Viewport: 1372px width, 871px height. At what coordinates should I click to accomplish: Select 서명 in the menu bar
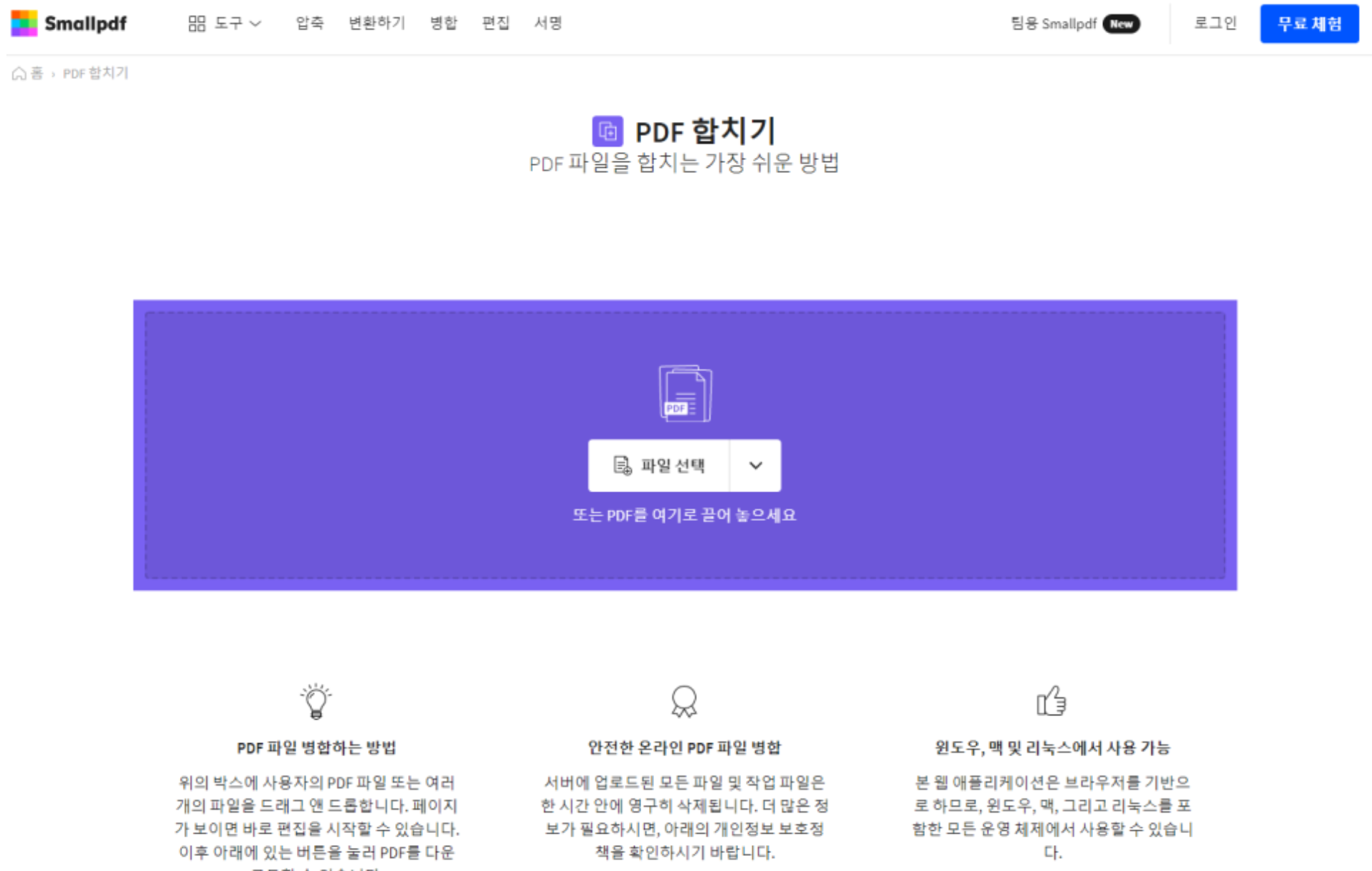point(547,22)
